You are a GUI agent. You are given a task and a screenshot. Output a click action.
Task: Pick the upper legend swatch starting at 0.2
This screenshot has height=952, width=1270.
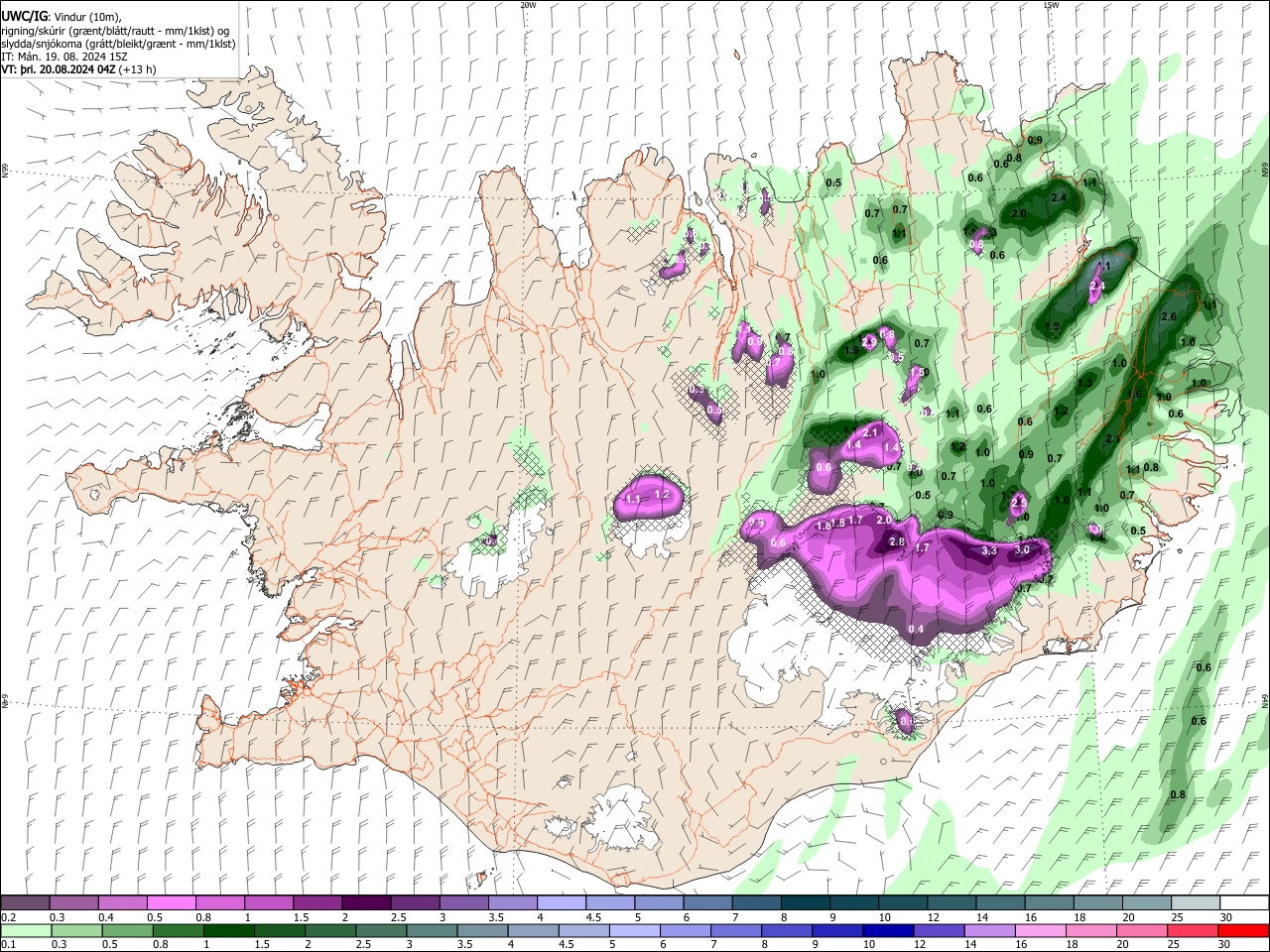click(x=25, y=902)
